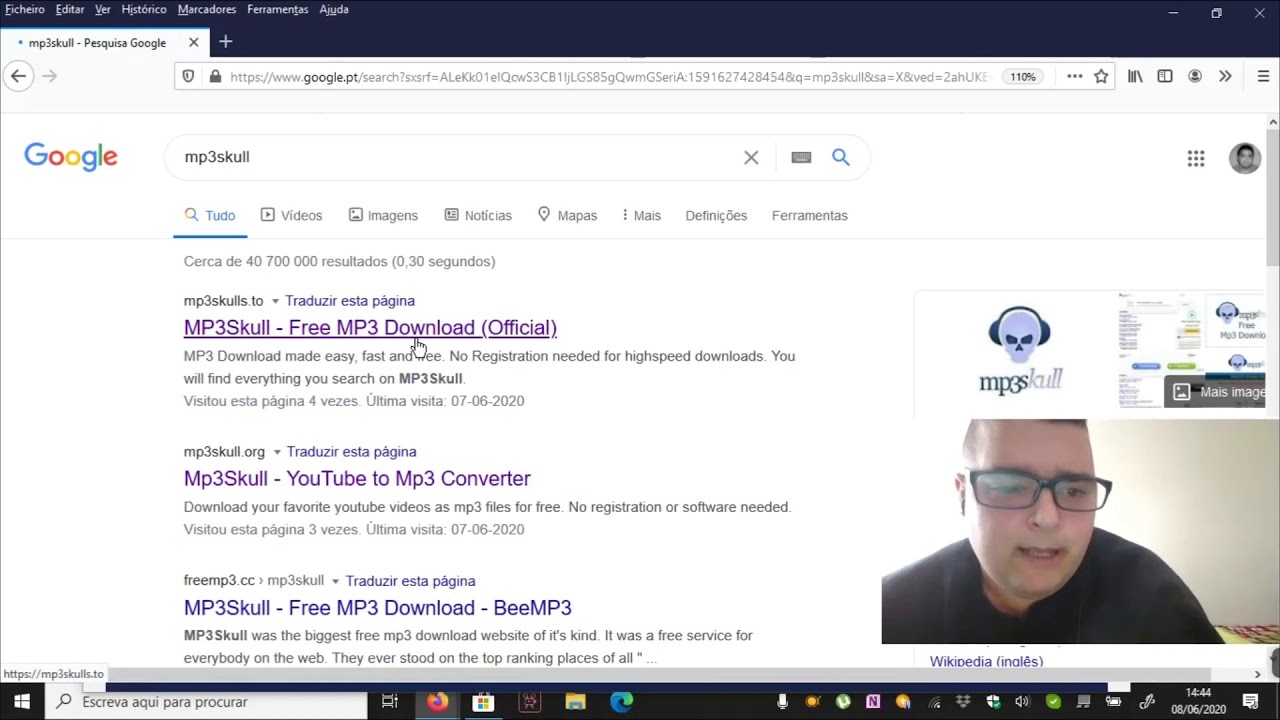Open MP3Skull - Free MP3 Download (Official) result
The height and width of the screenshot is (720, 1280).
[370, 327]
